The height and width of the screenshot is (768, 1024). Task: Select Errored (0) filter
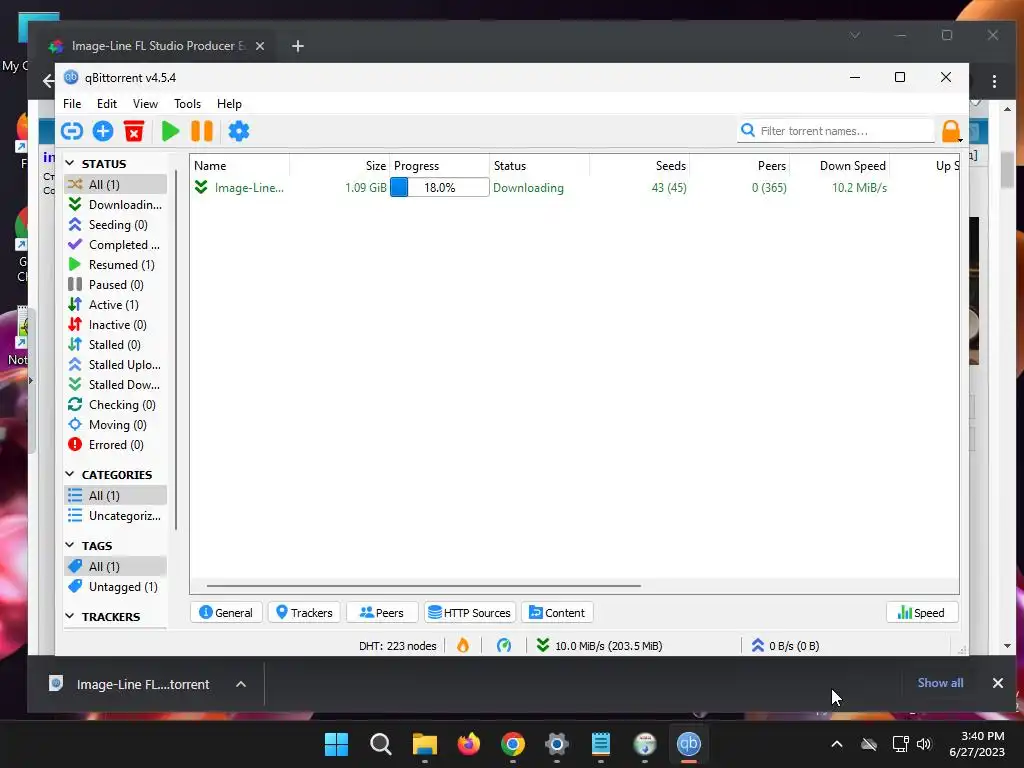116,445
